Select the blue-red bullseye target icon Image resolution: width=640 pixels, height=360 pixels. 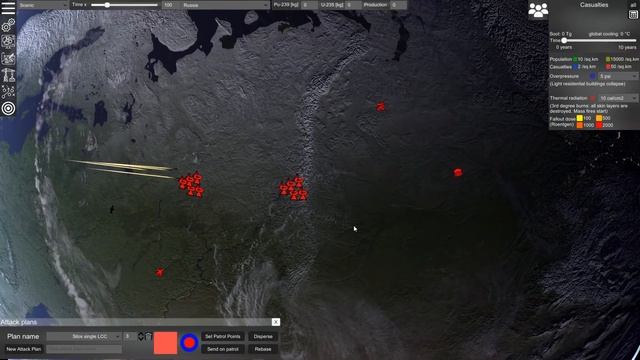(189, 343)
